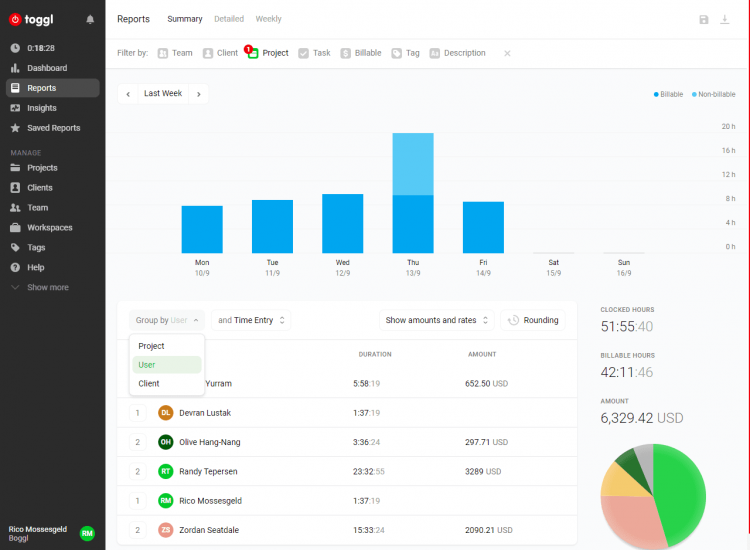Click the Rounding clock button
This screenshot has width=750, height=550.
[533, 320]
